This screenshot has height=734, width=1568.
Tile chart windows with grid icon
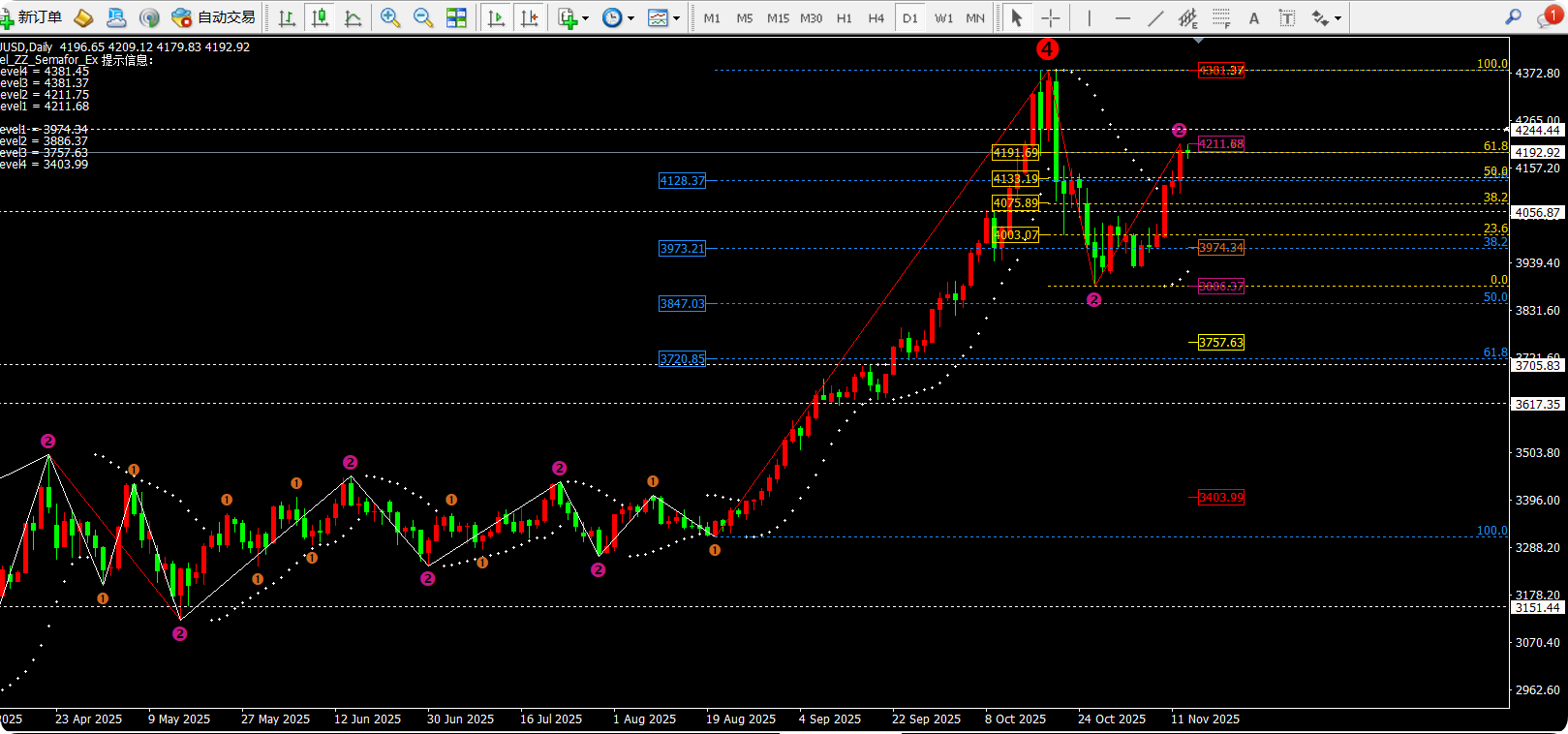[456, 17]
